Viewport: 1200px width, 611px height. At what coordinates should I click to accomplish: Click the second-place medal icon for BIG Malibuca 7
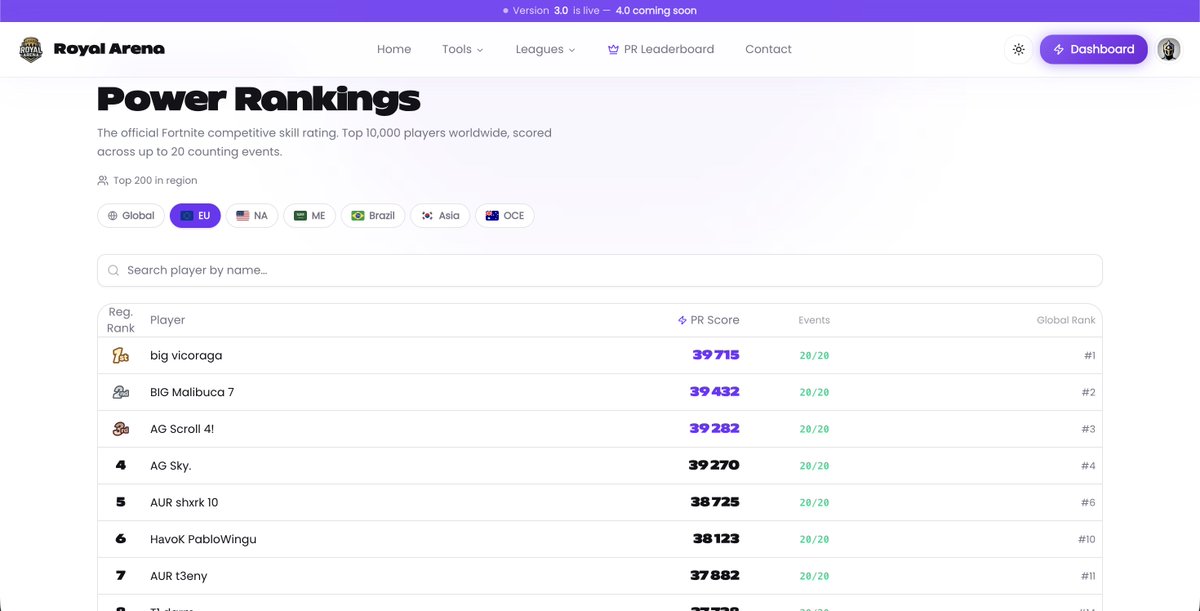coord(120,392)
